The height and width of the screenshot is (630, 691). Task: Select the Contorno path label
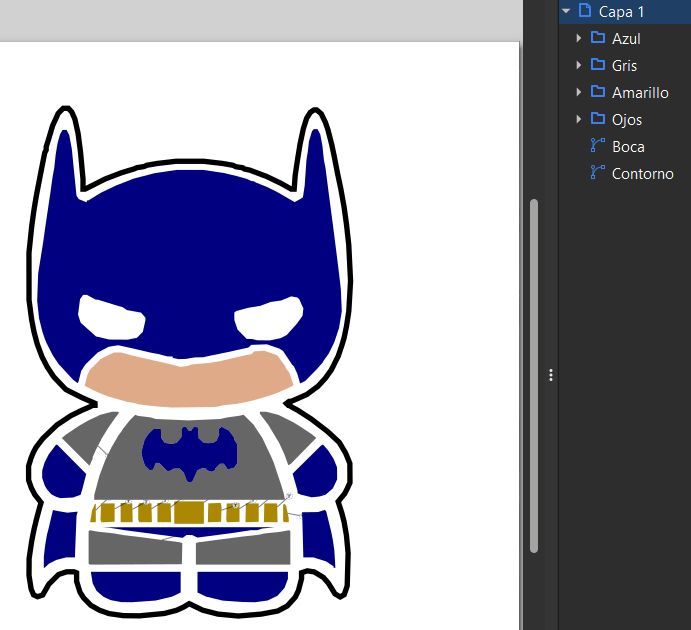point(643,174)
